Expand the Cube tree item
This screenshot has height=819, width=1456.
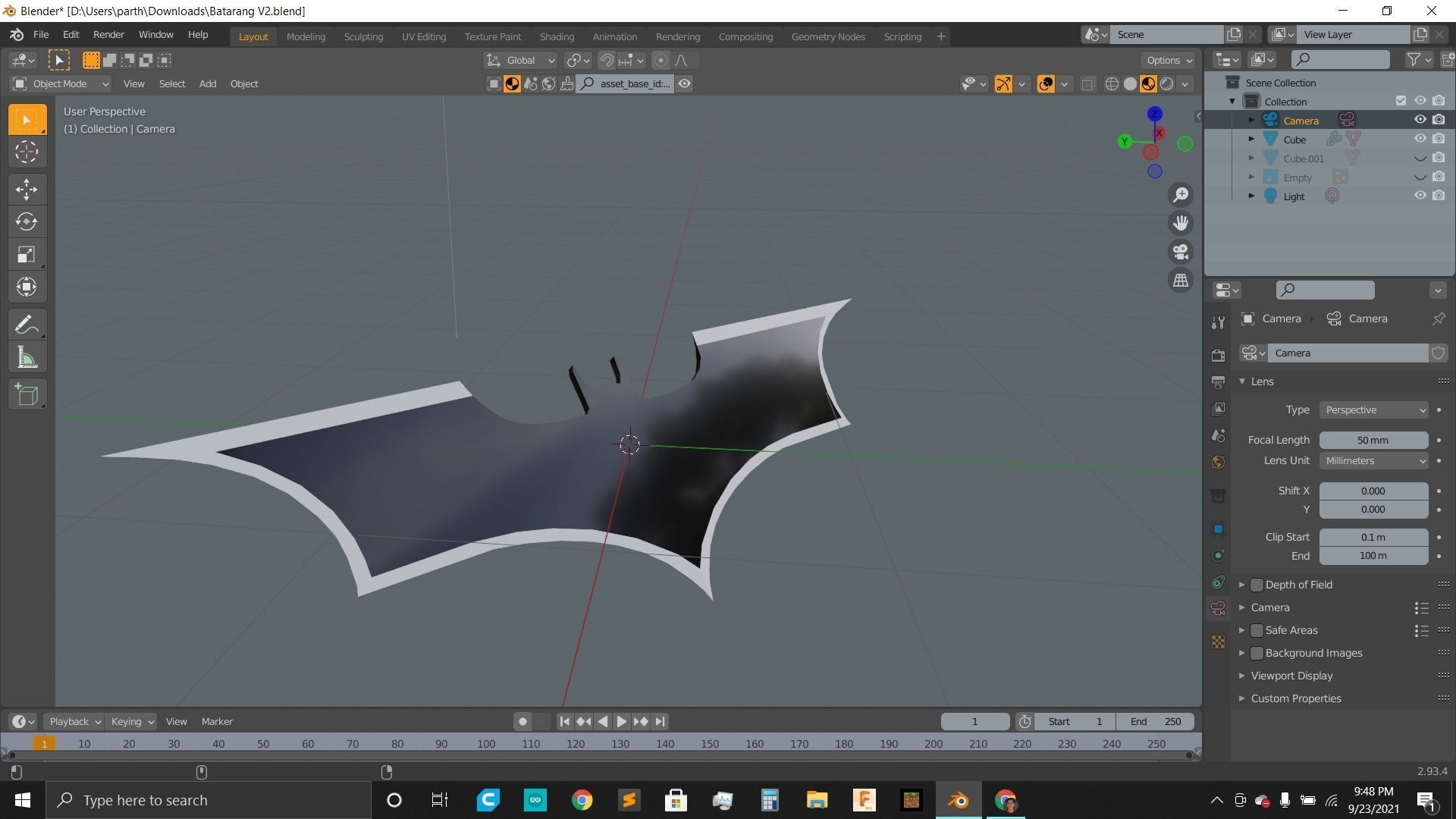click(x=1251, y=139)
